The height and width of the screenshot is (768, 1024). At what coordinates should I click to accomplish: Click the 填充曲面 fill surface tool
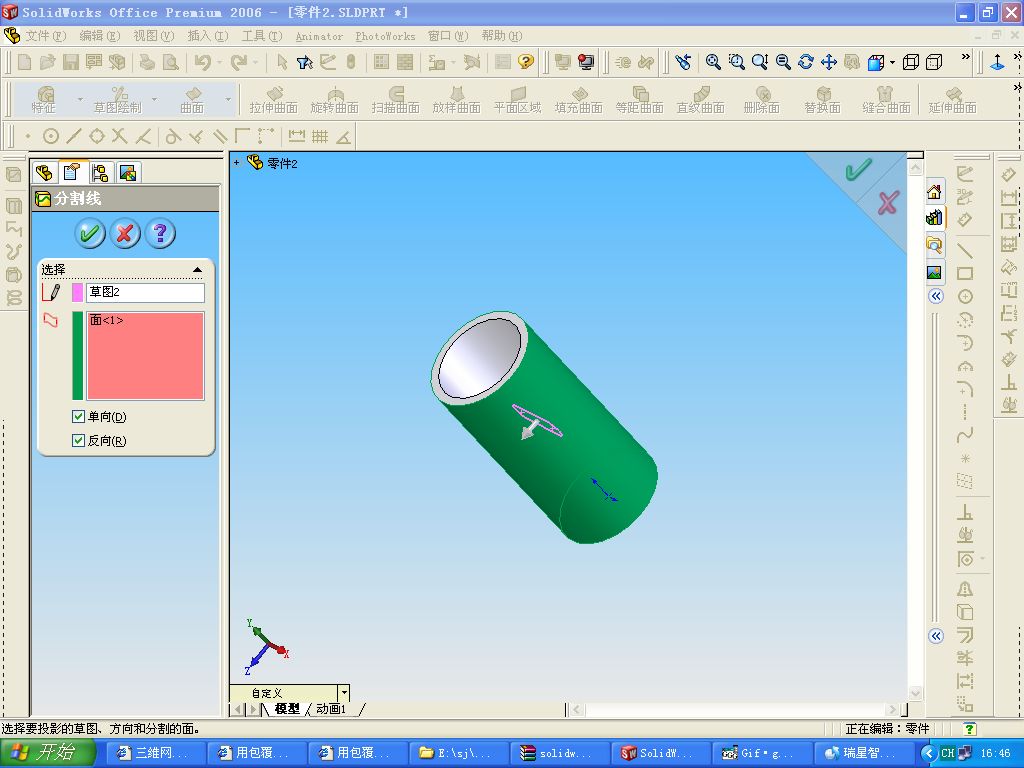tap(579, 100)
